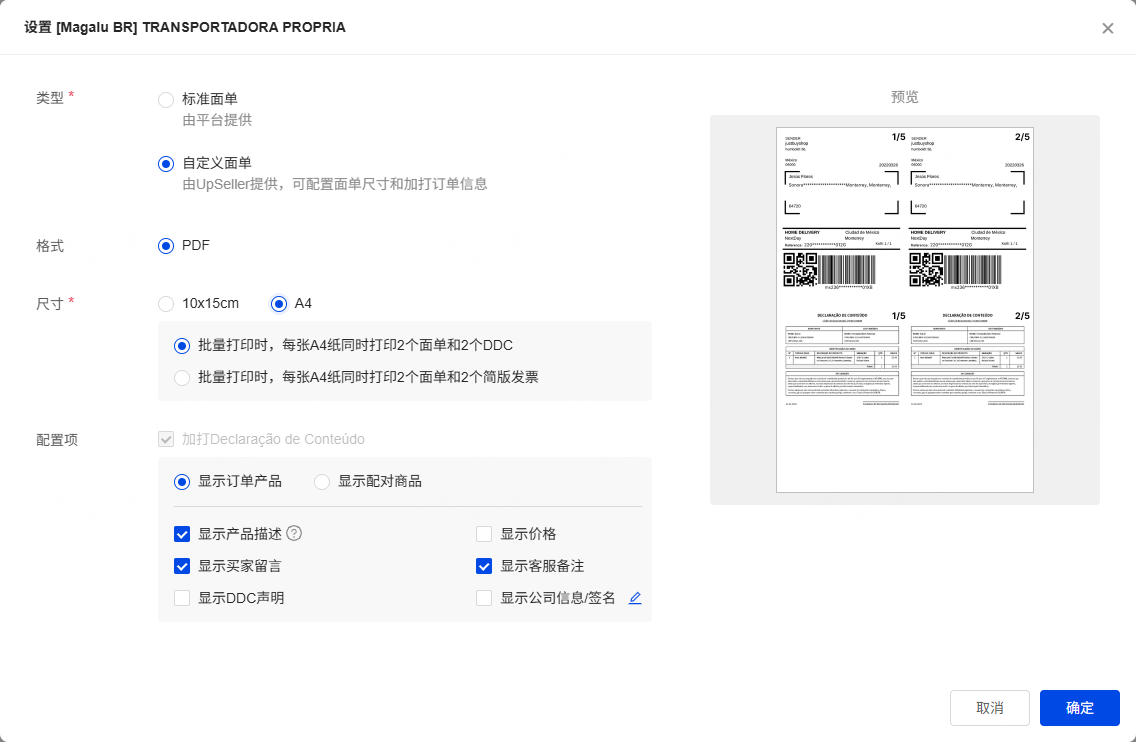Select the 10x15cm size option

(166, 303)
